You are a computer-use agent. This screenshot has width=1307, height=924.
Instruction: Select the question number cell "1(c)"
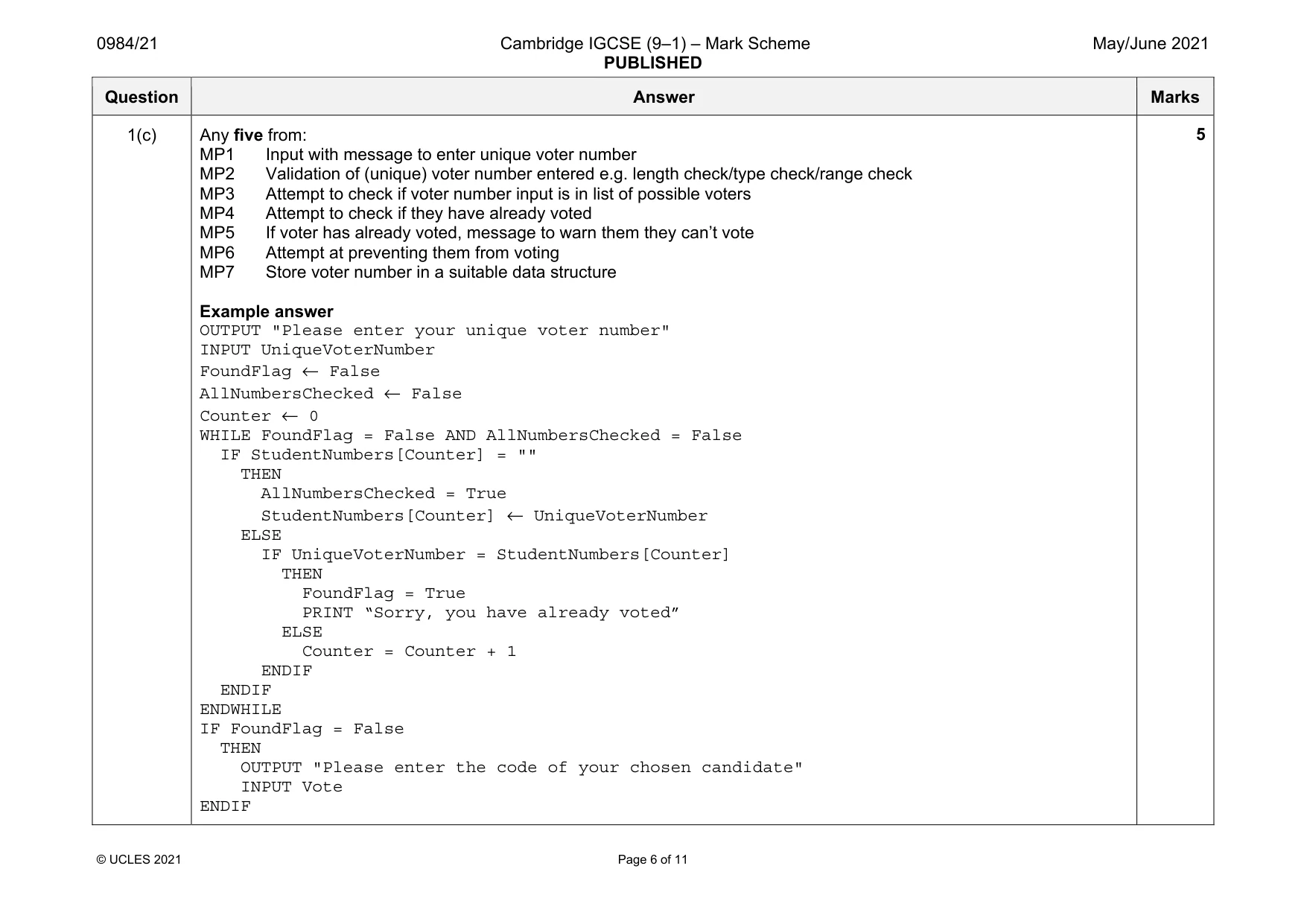[141, 135]
